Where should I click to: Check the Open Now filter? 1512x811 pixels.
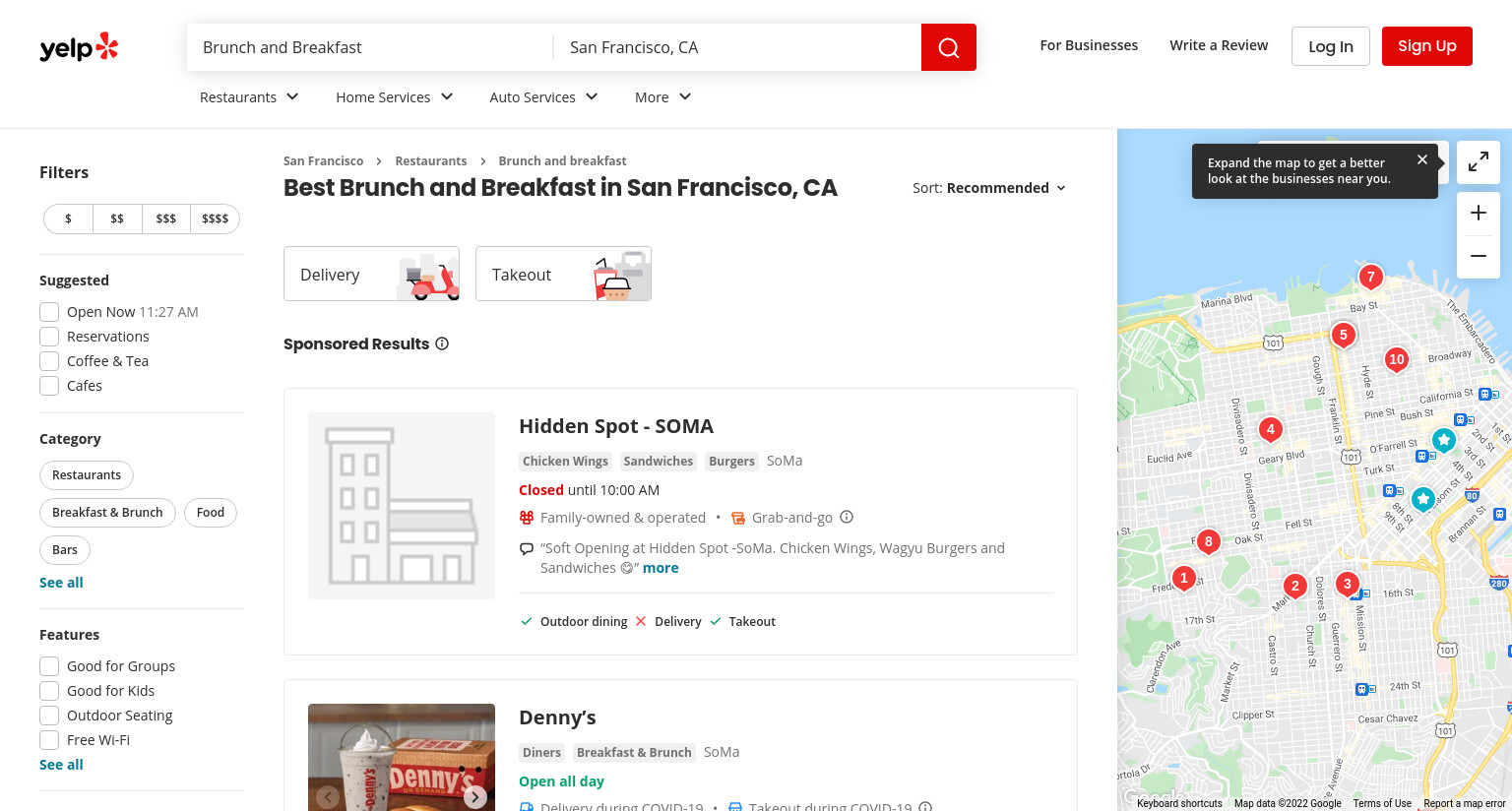[x=49, y=312]
